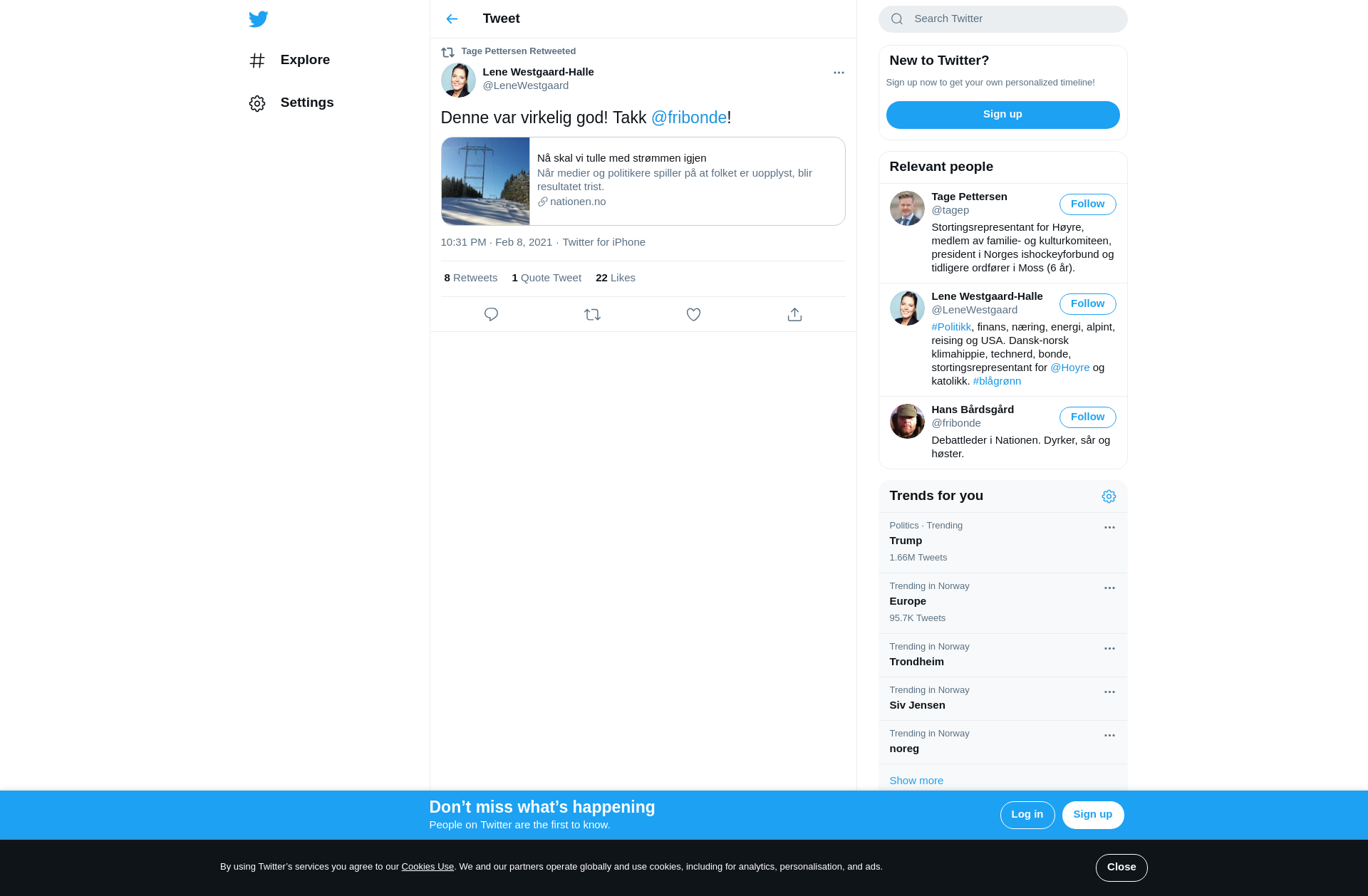Close the cookies notice banner

[x=1121, y=868]
